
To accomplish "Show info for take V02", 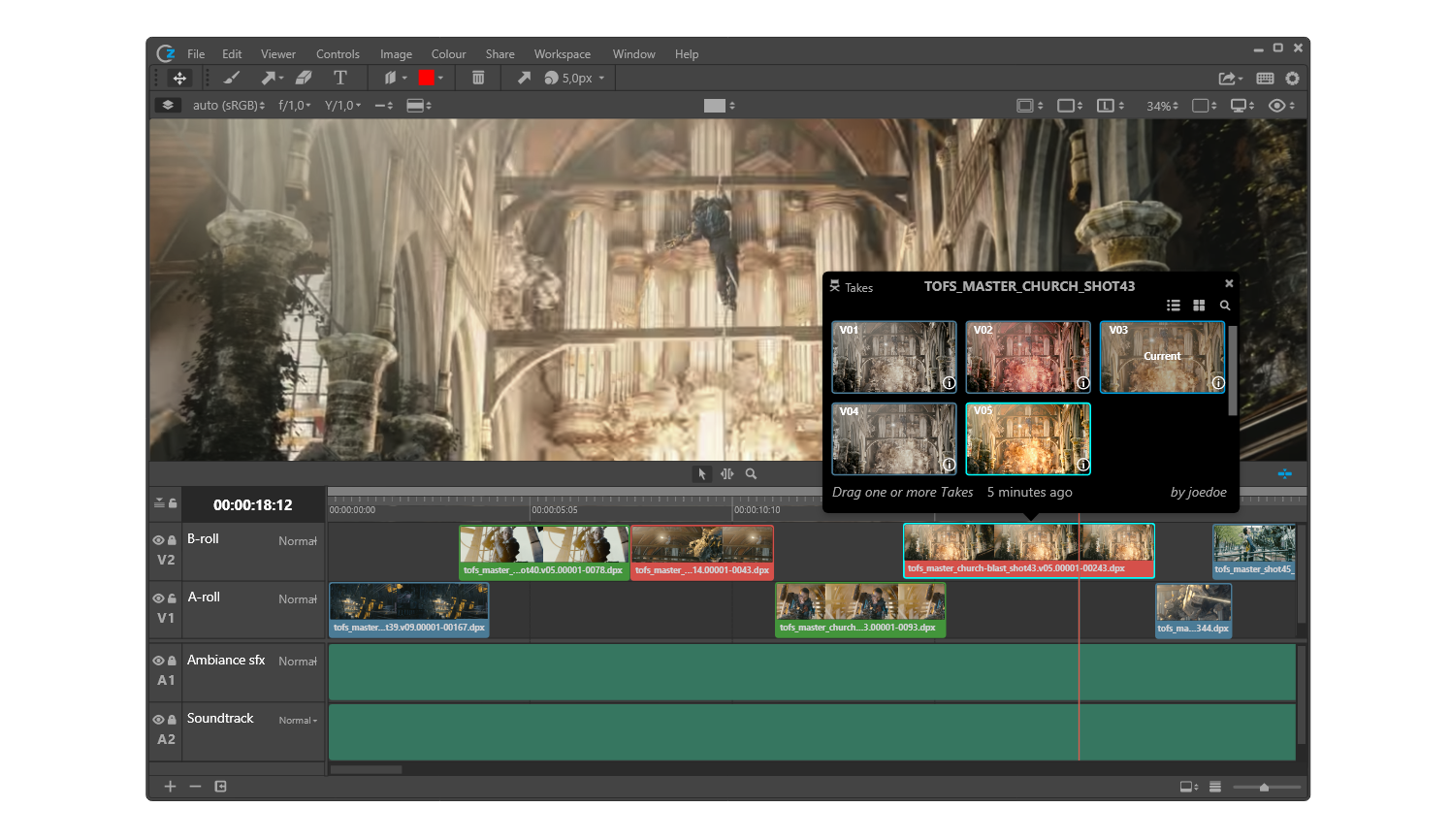I will pos(1083,383).
